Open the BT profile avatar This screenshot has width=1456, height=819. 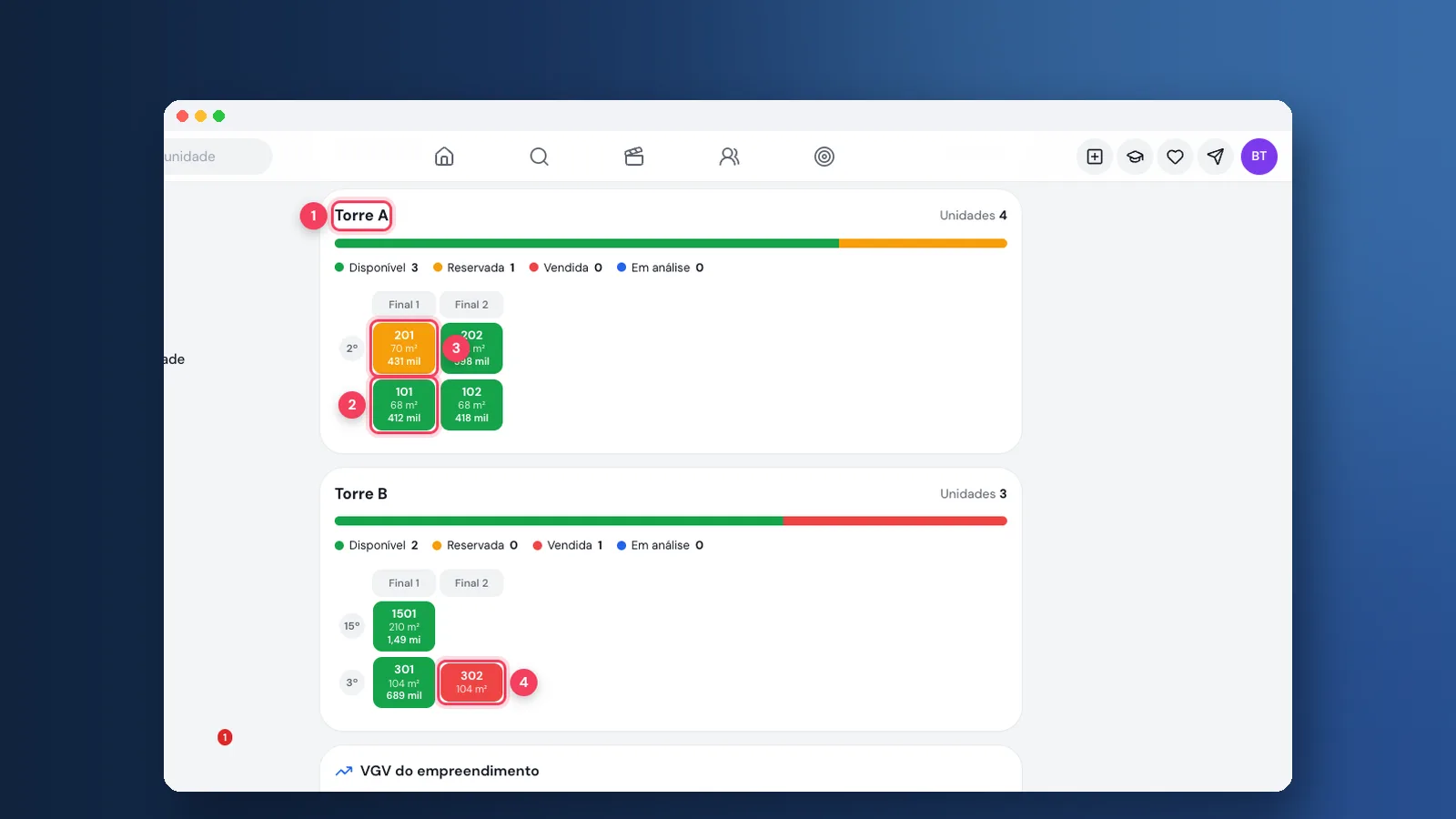[1259, 157]
